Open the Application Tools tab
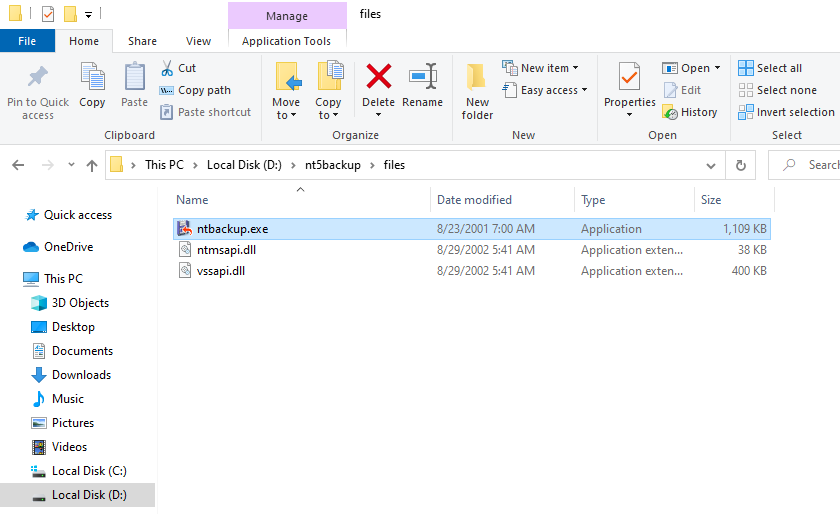840x514 pixels. pos(287,41)
